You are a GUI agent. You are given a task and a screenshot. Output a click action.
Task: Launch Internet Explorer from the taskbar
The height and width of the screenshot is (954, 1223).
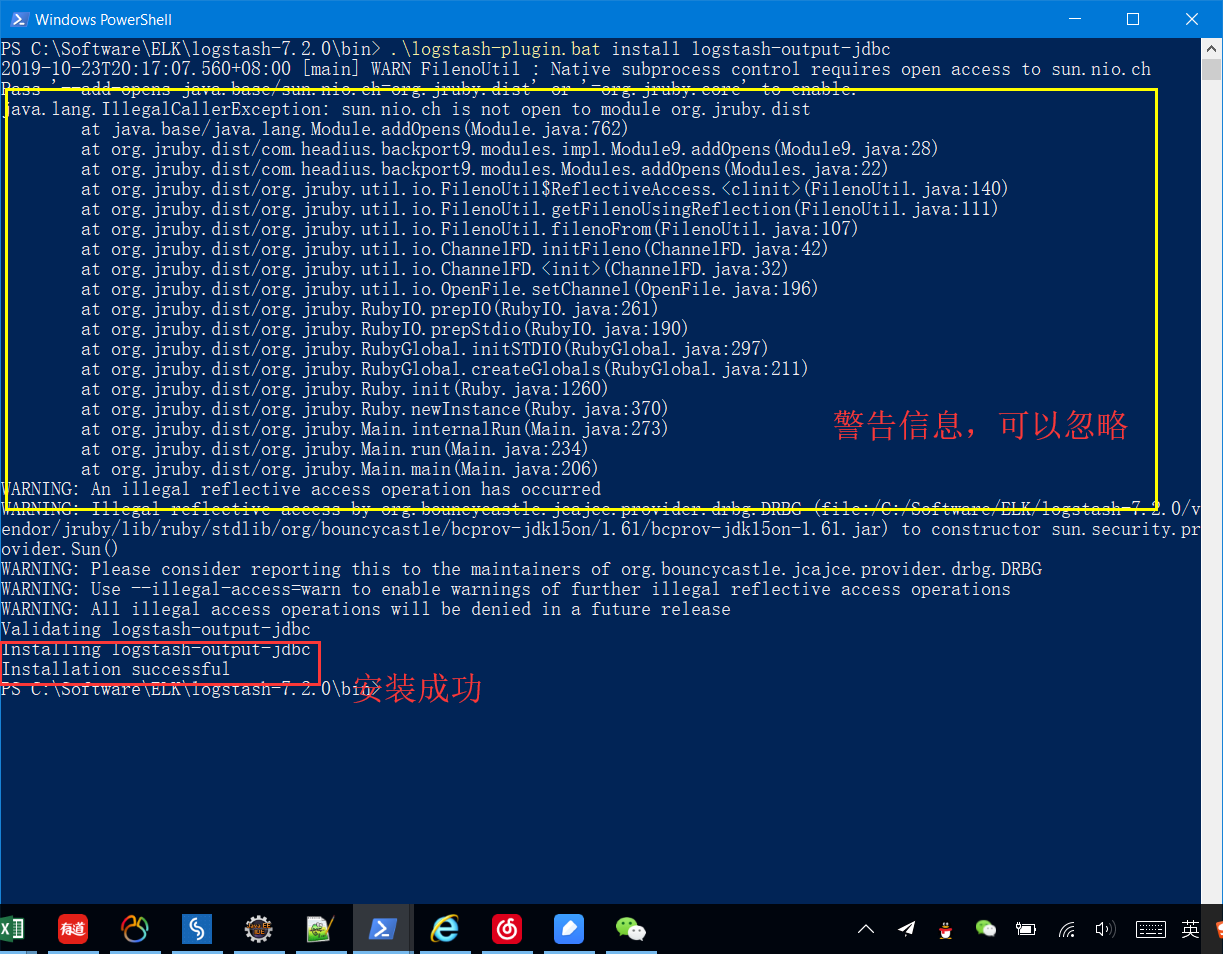pyautogui.click(x=444, y=929)
